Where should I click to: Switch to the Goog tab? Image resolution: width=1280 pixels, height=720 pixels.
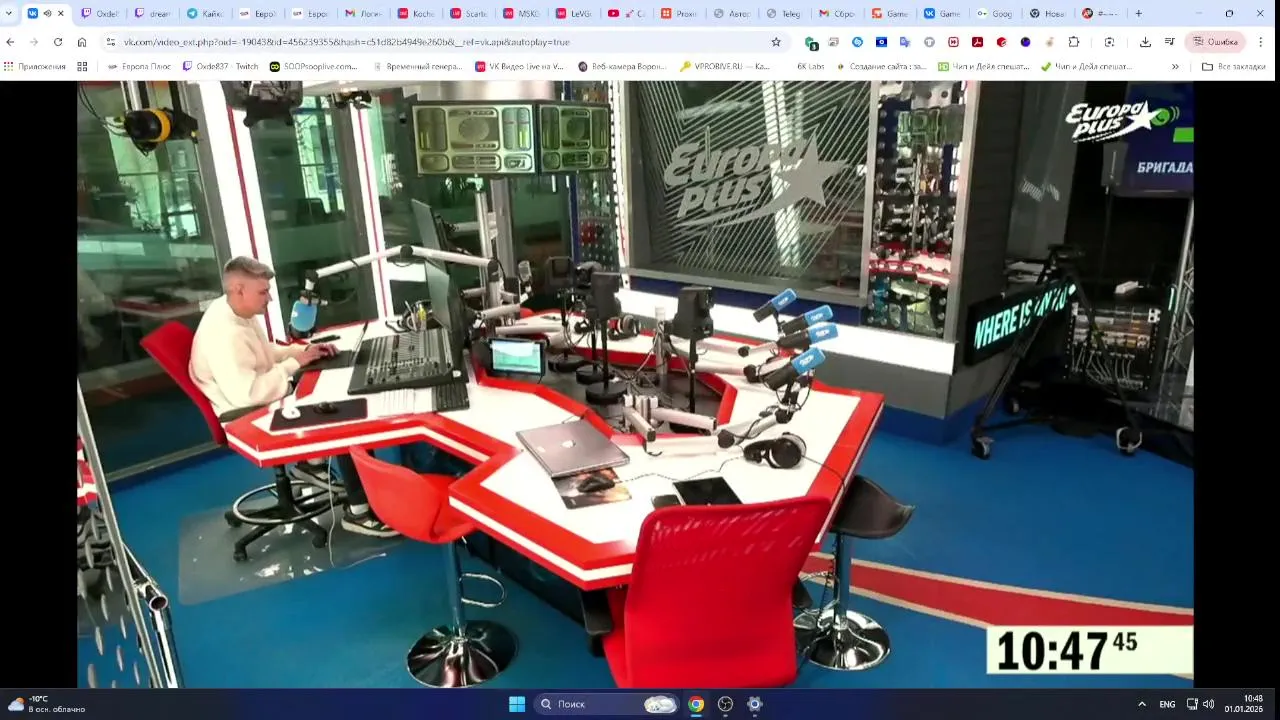pos(995,14)
